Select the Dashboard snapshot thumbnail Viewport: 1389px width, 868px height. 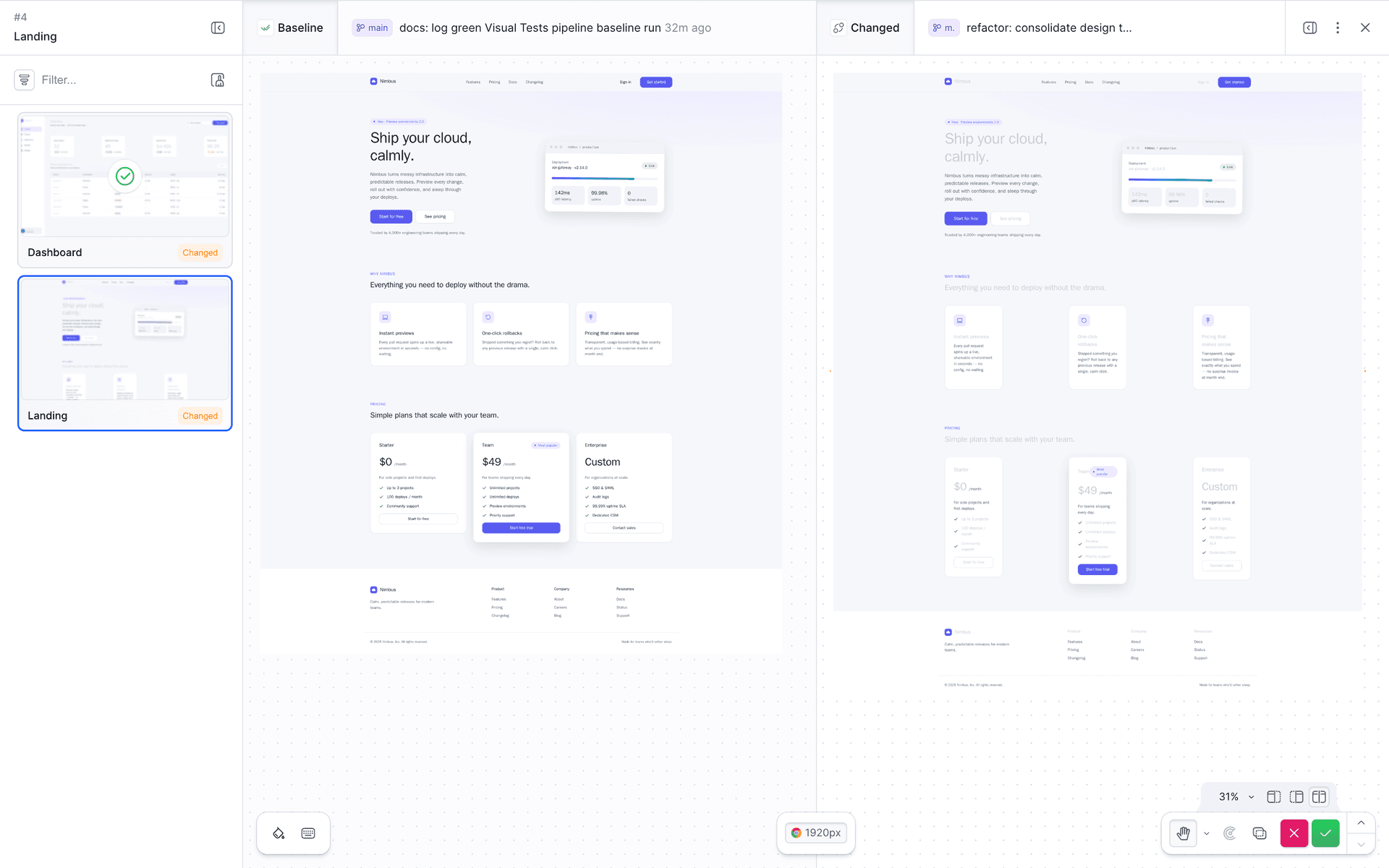tap(125, 175)
